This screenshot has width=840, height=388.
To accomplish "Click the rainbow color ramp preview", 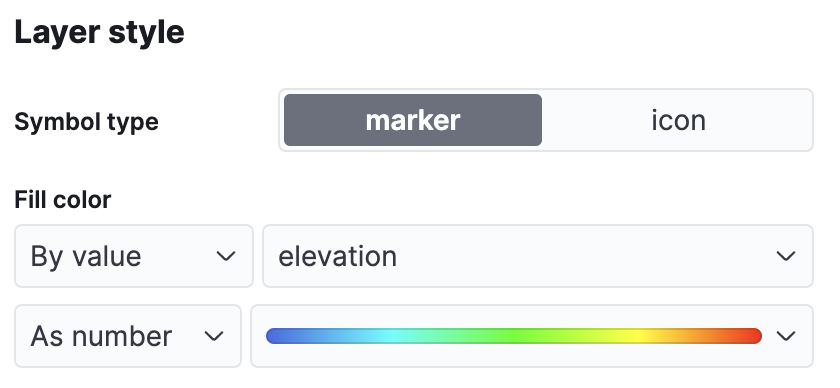I will click(x=514, y=336).
